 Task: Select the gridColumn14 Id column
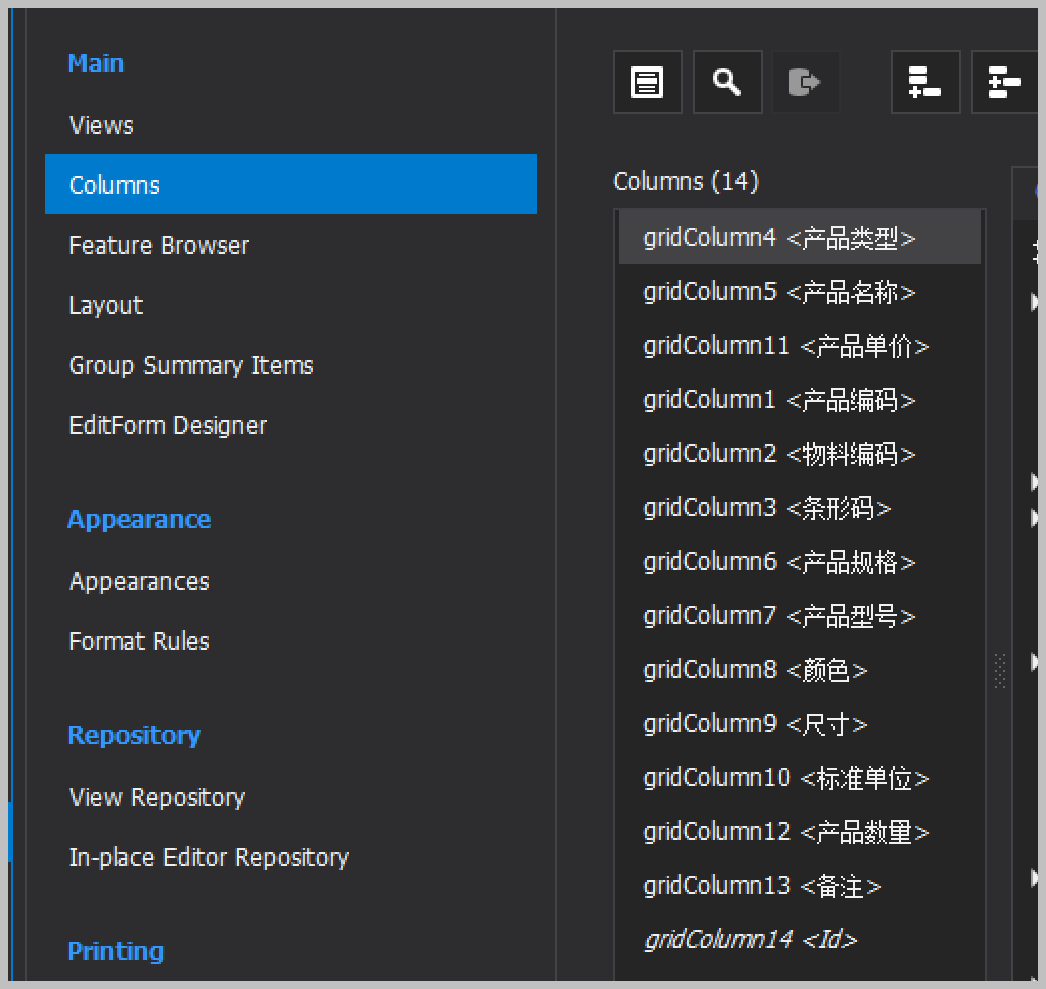[x=750, y=939]
